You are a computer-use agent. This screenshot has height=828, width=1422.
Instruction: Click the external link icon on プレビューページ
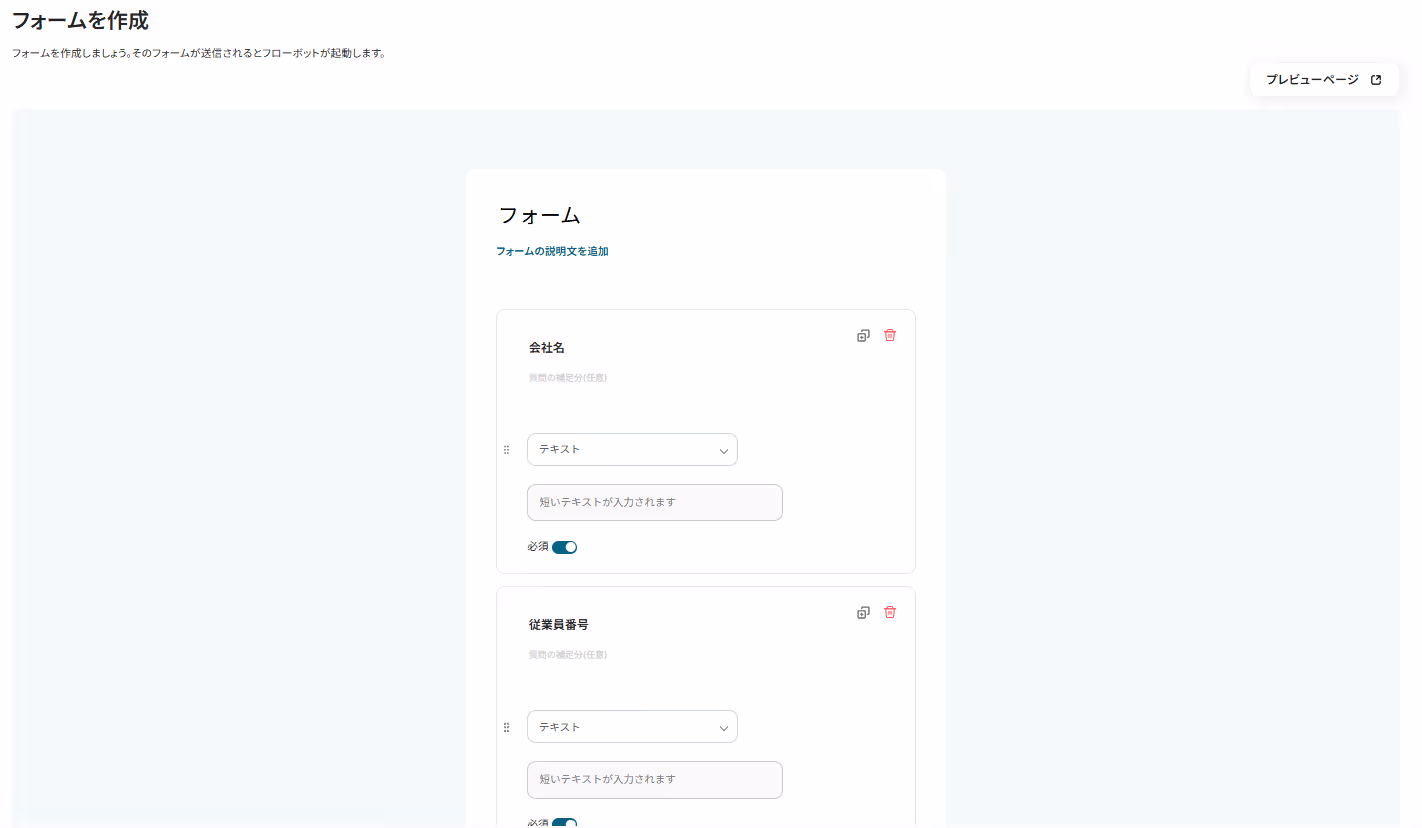pos(1376,80)
